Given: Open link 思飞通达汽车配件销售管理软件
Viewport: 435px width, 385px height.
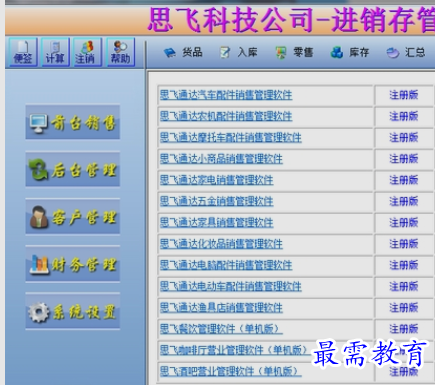Looking at the screenshot, I should pos(226,95).
